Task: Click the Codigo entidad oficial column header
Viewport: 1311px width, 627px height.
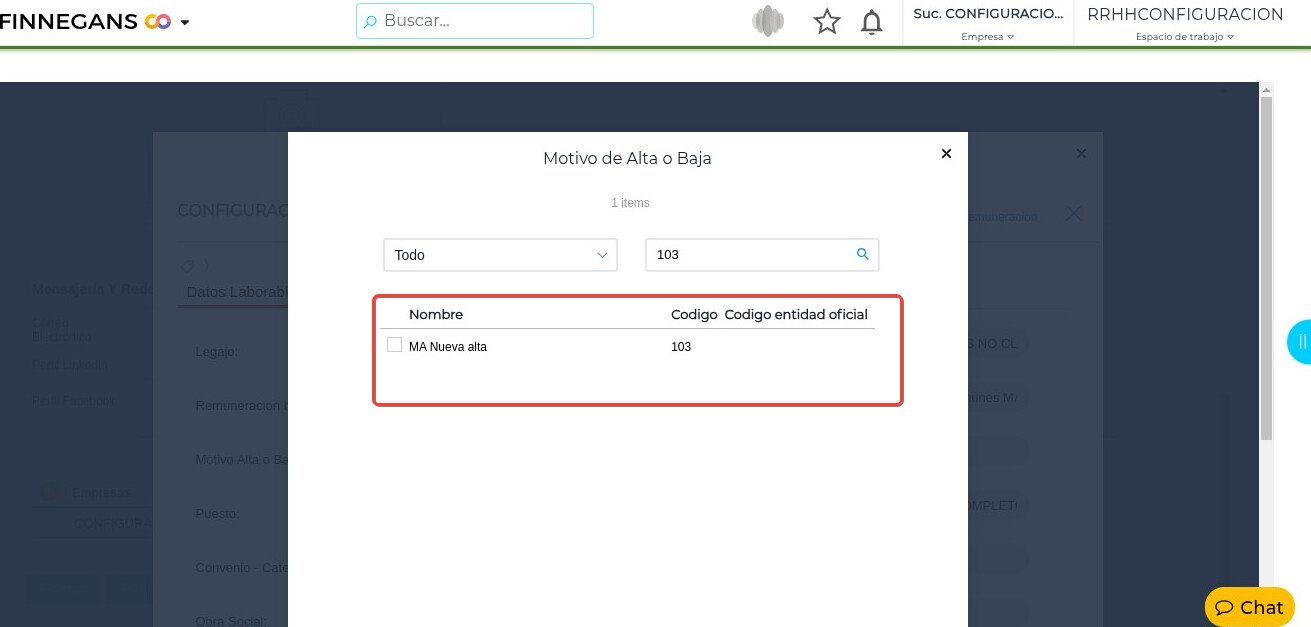Action: click(796, 314)
